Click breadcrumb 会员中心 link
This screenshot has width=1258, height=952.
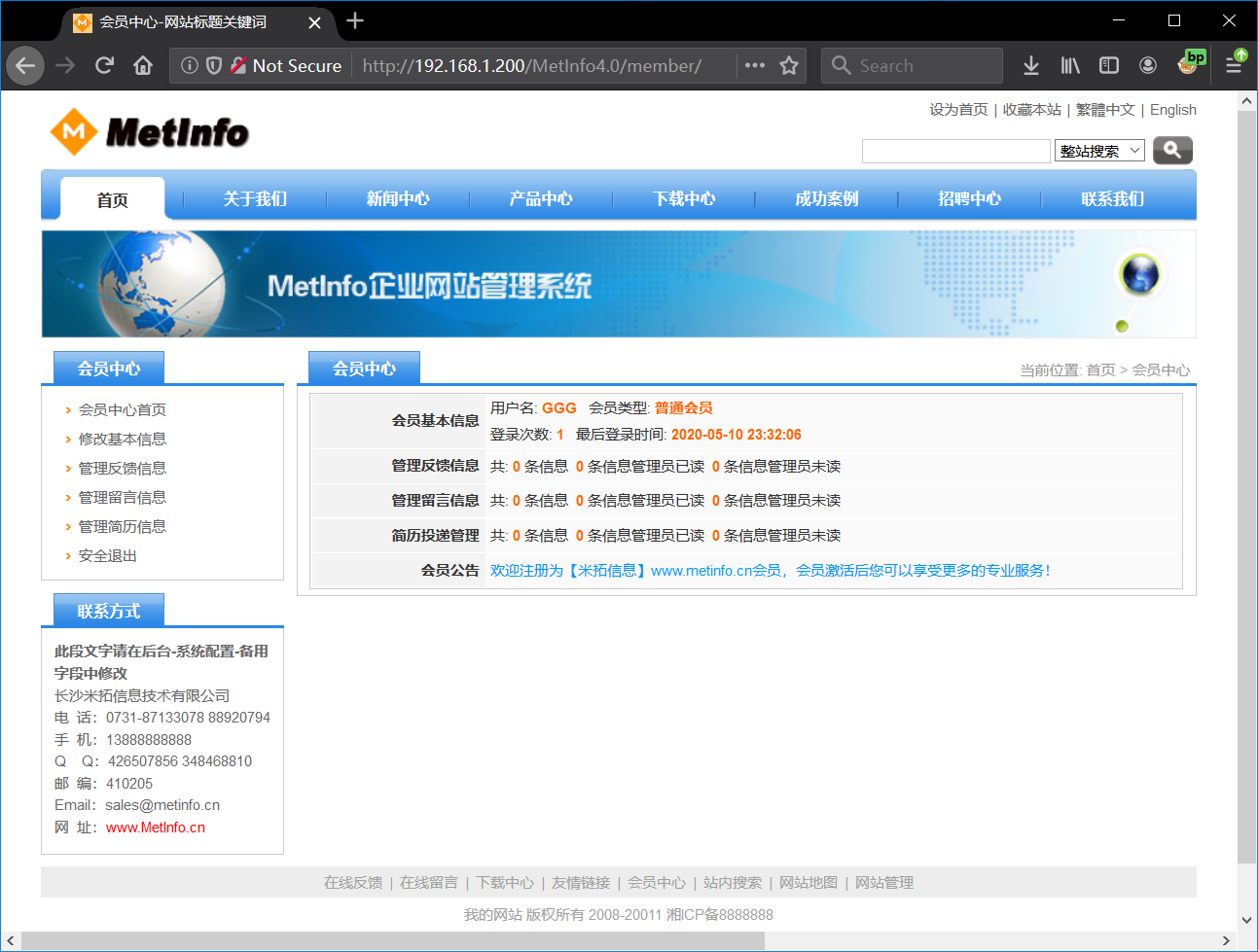[1161, 370]
